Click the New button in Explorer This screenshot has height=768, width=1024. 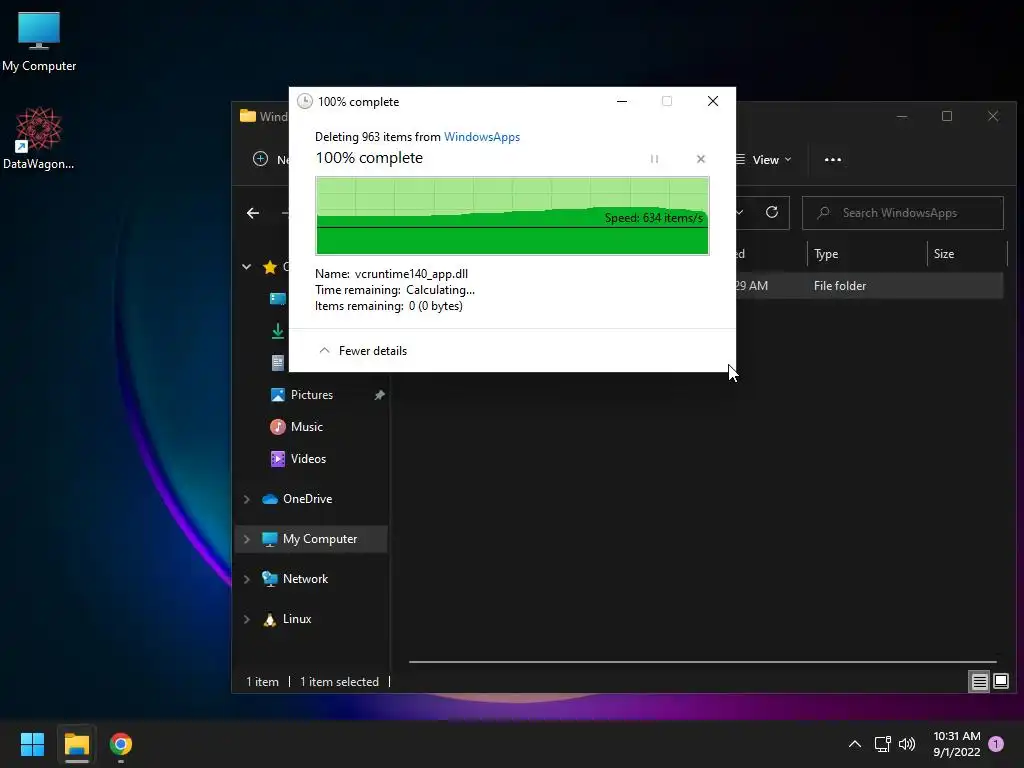(270, 159)
